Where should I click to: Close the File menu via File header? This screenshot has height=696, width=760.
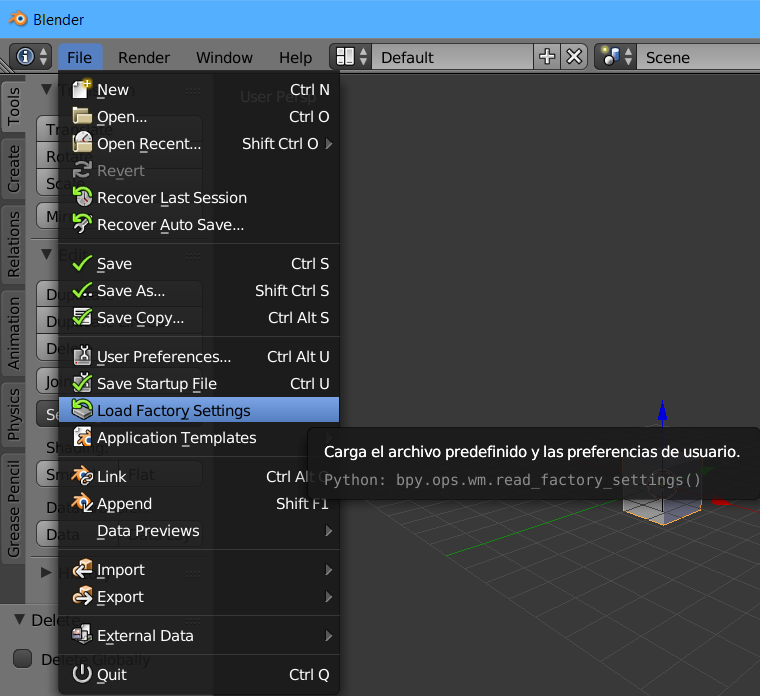tap(80, 57)
